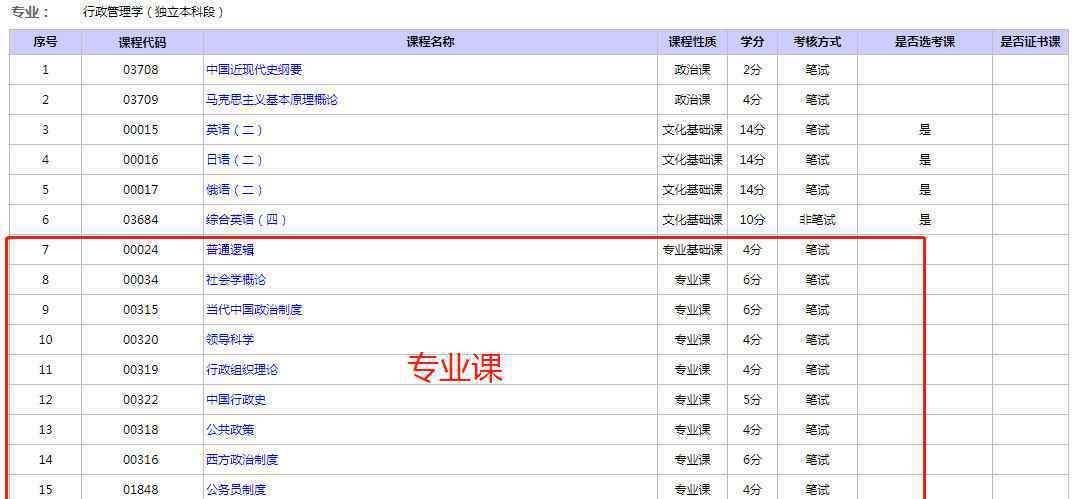Select course code 03708
1088x499 pixels.
click(141, 70)
